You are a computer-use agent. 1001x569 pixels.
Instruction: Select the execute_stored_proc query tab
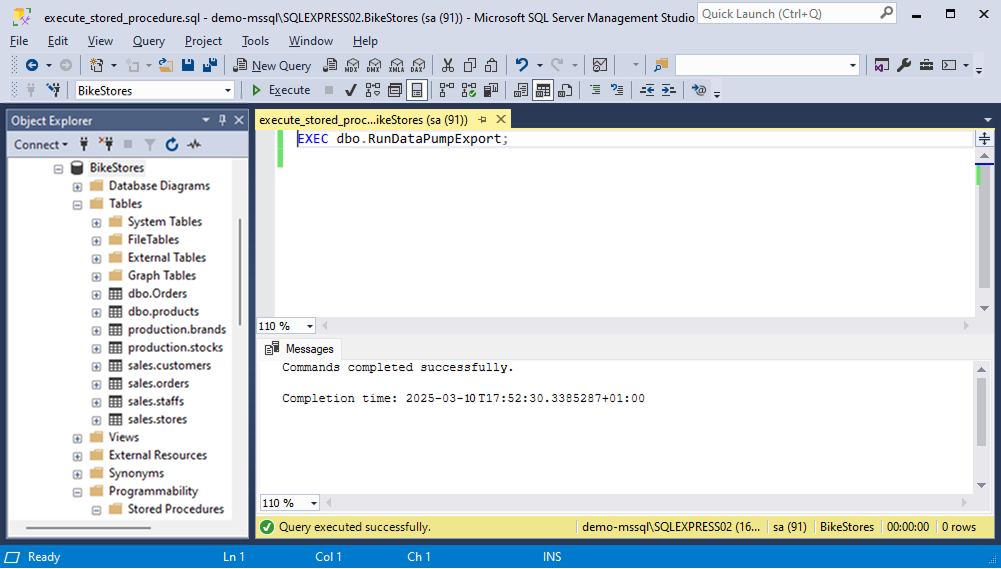363,119
